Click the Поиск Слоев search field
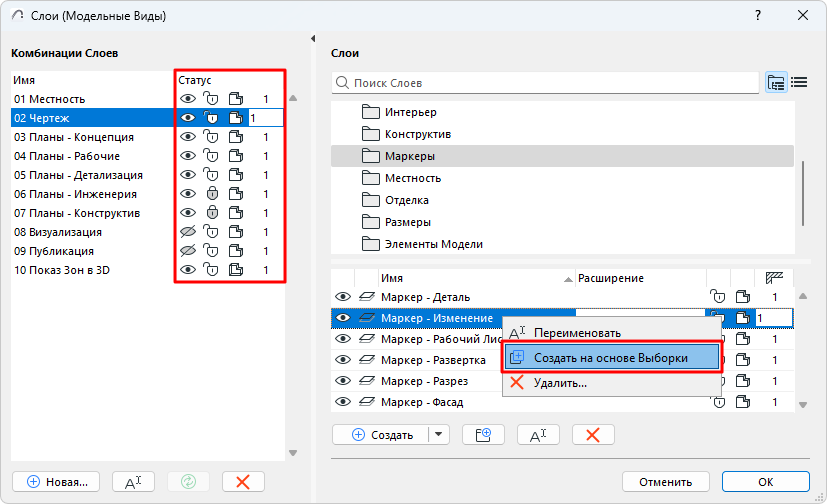This screenshot has width=827, height=504. [x=545, y=83]
